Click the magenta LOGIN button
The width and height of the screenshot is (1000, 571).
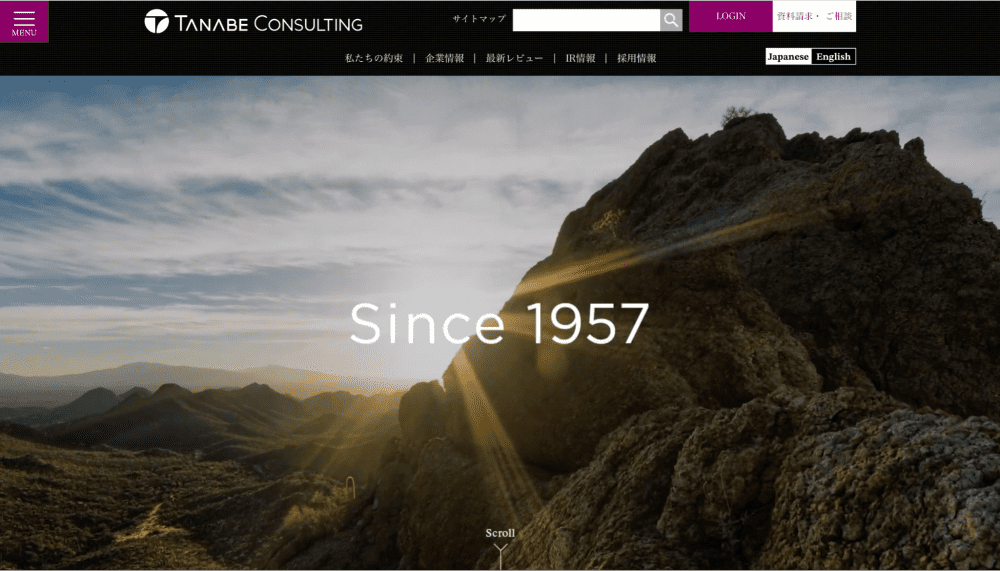coord(731,17)
